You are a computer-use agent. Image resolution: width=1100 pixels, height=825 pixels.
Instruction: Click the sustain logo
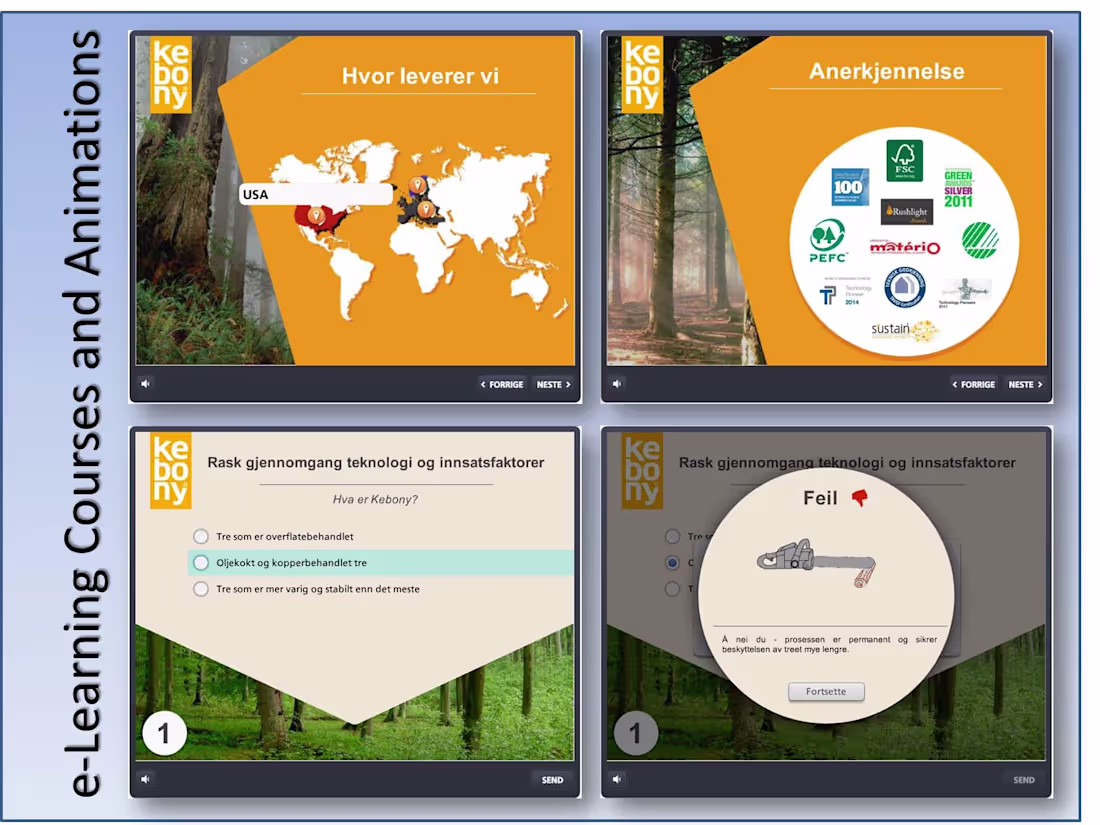pyautogui.click(x=904, y=330)
